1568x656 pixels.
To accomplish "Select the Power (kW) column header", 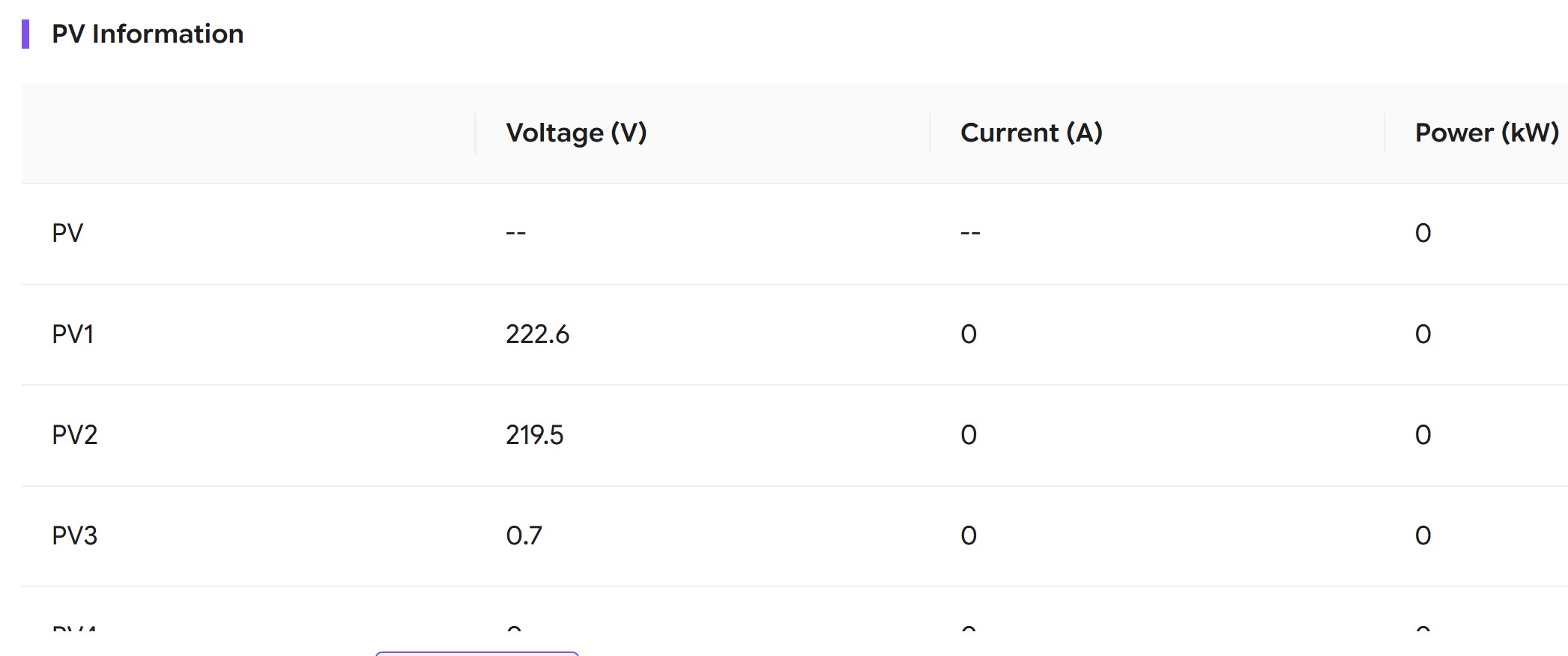I will [x=1486, y=133].
